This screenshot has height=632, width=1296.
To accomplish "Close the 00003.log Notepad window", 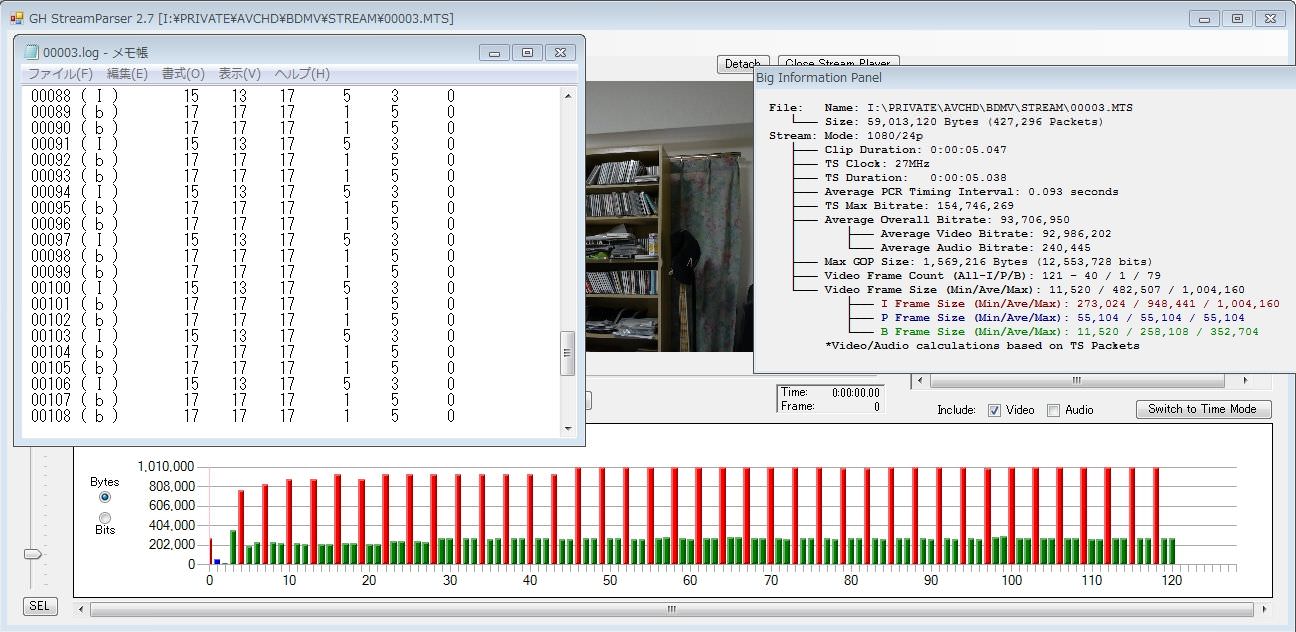I will coord(560,53).
